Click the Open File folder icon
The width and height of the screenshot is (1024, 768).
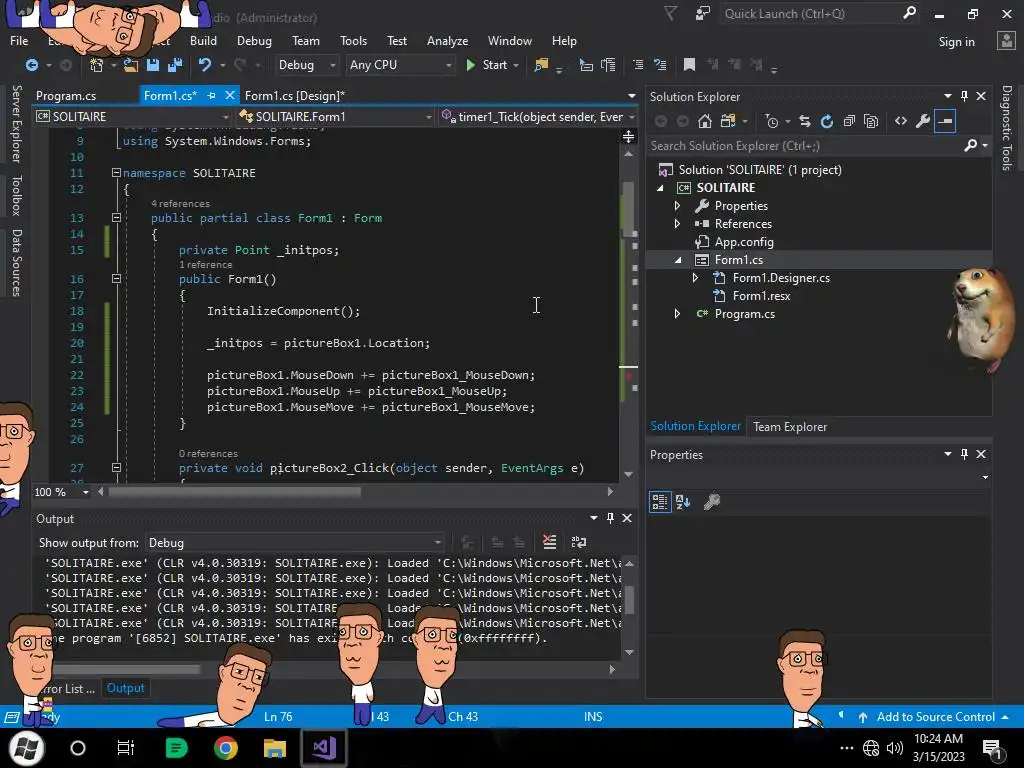131,65
